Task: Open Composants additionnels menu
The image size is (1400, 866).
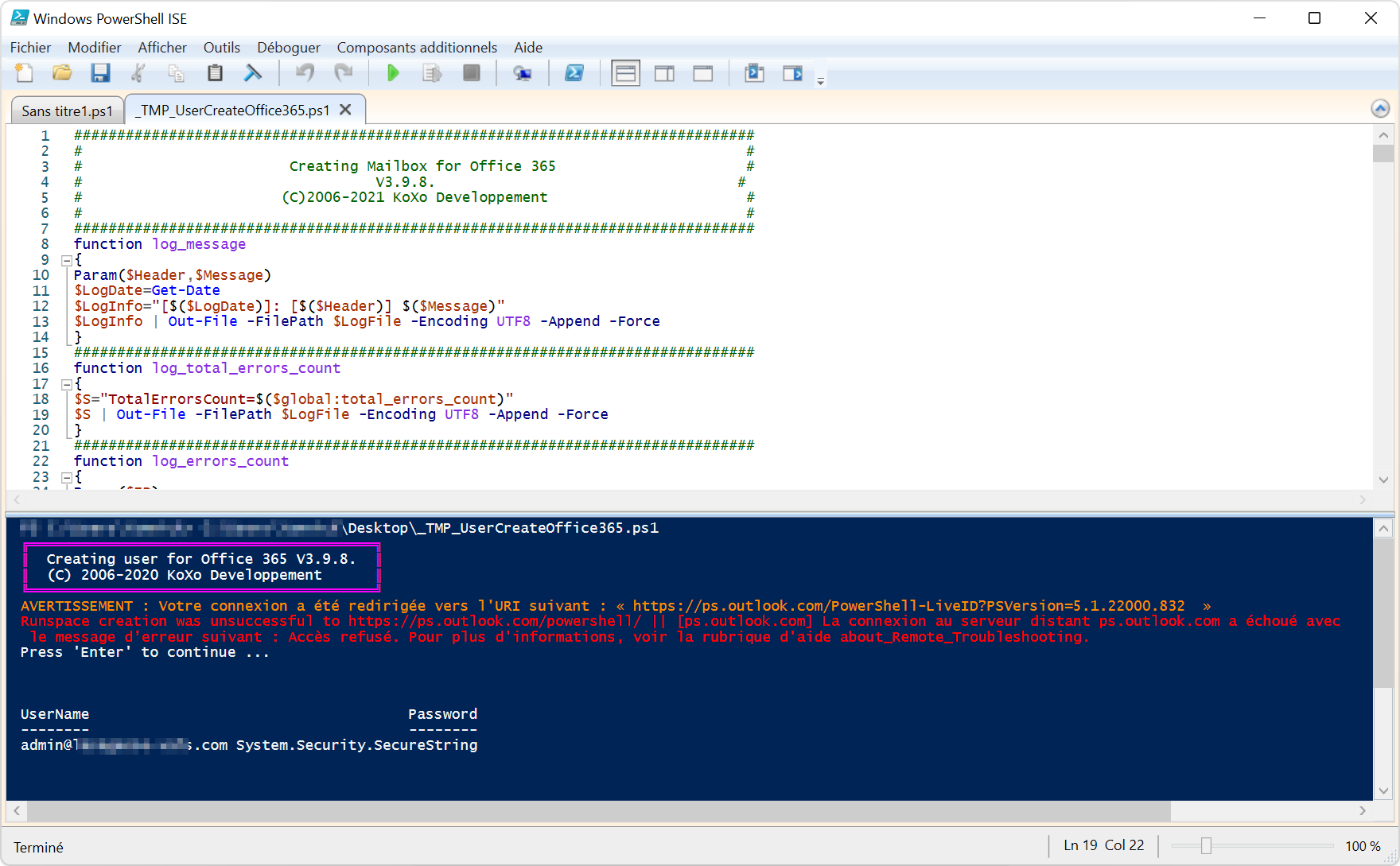Action: pyautogui.click(x=417, y=48)
